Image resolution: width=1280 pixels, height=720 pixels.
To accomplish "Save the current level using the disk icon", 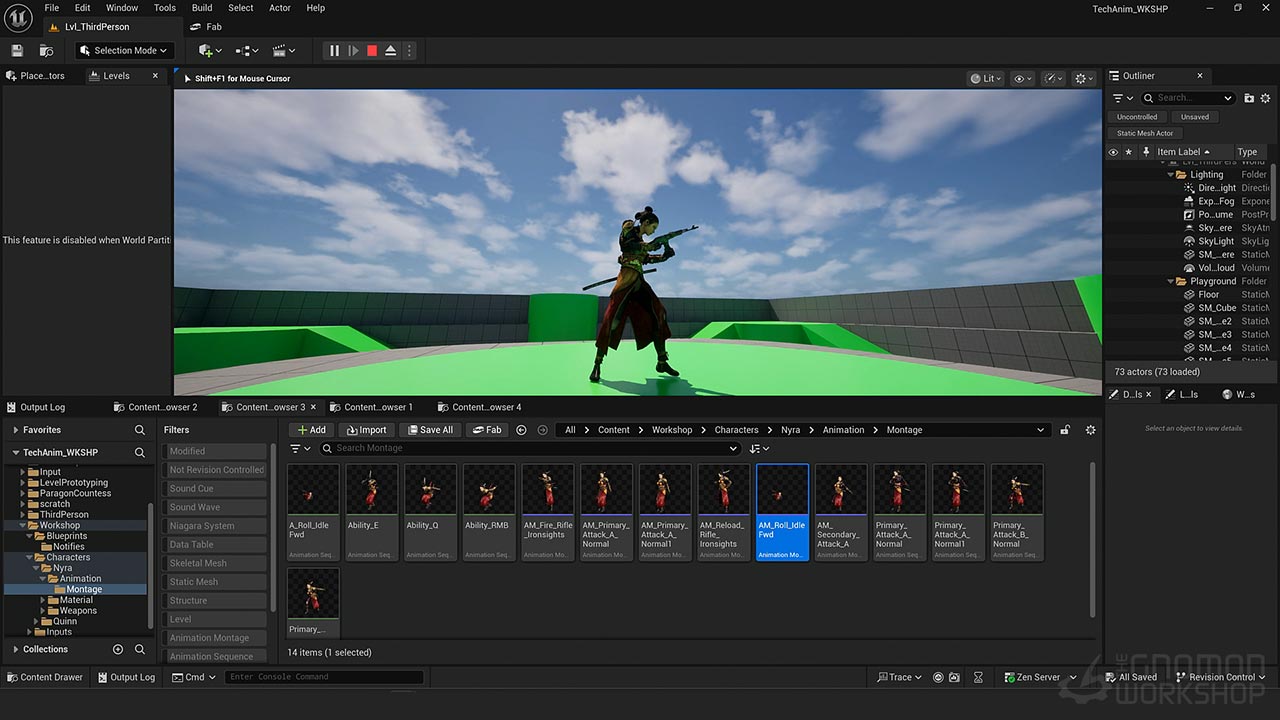I will point(17,51).
